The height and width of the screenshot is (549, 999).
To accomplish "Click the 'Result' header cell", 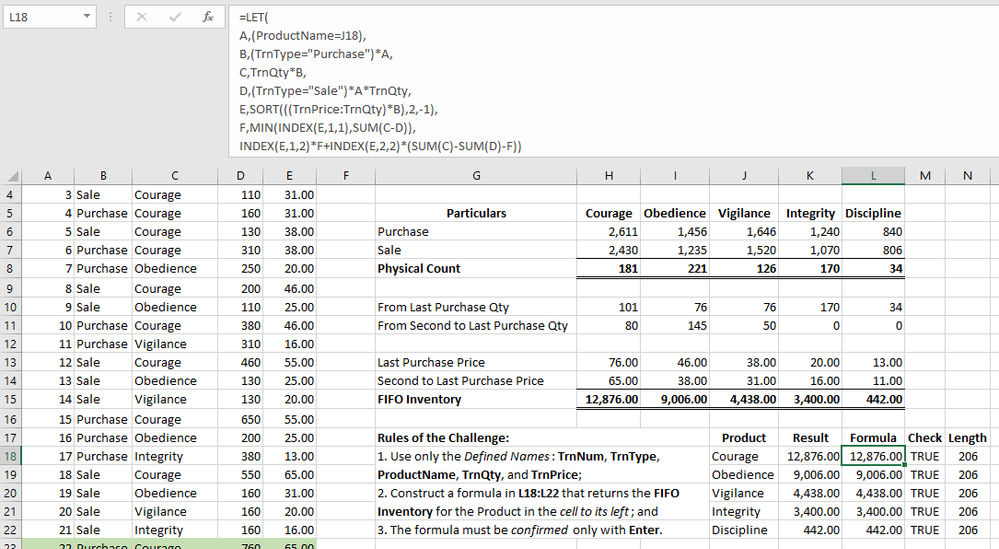I will [x=810, y=438].
